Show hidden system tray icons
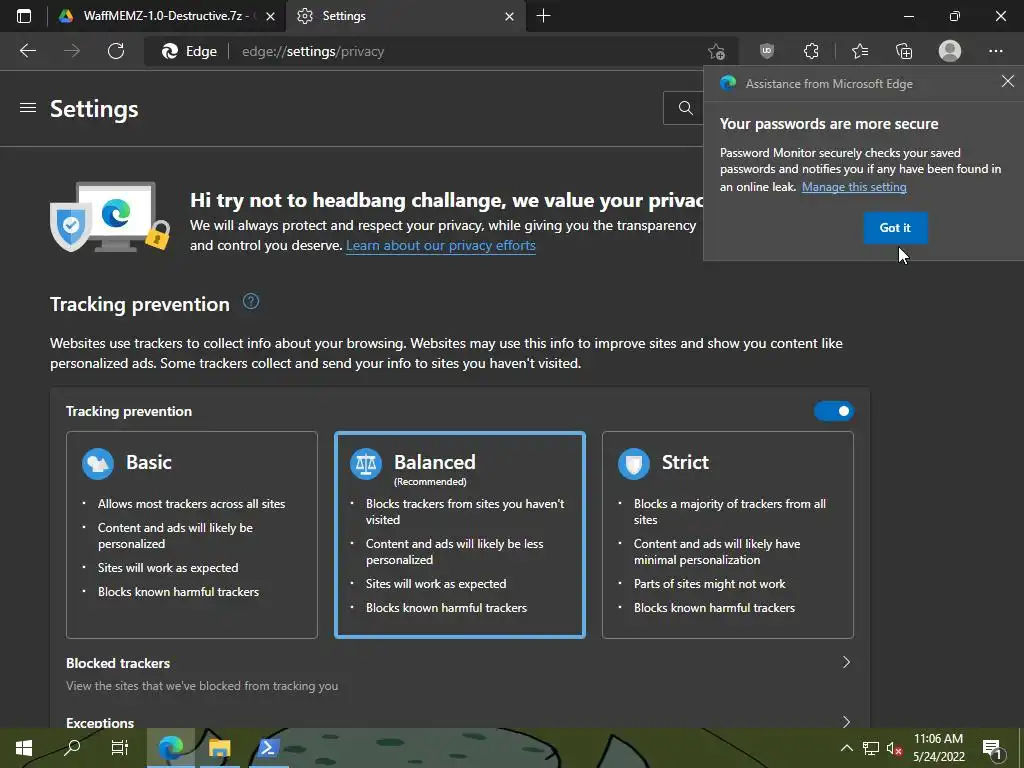Image resolution: width=1024 pixels, height=768 pixels. (846, 748)
